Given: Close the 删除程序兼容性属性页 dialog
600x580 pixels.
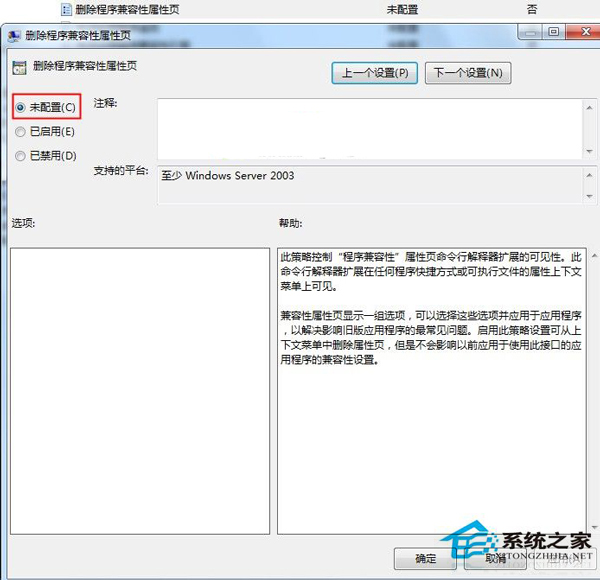Looking at the screenshot, I should 584,32.
